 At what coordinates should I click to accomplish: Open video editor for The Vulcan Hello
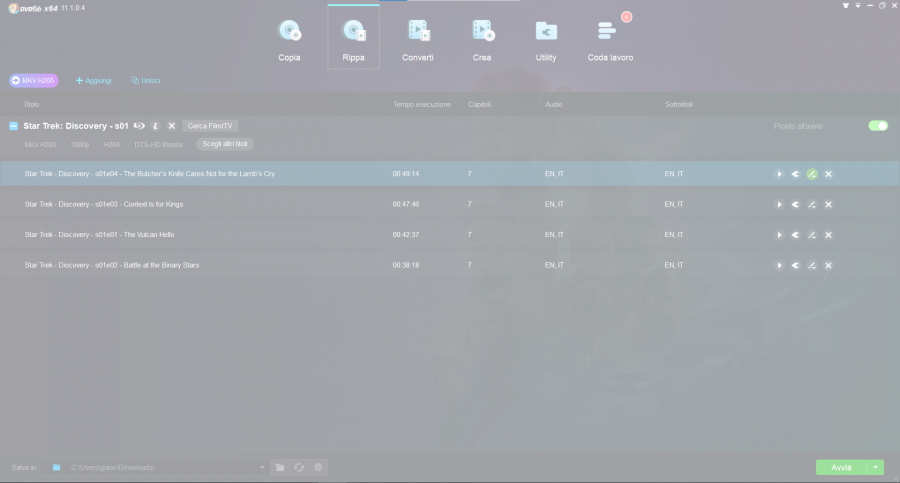[812, 235]
